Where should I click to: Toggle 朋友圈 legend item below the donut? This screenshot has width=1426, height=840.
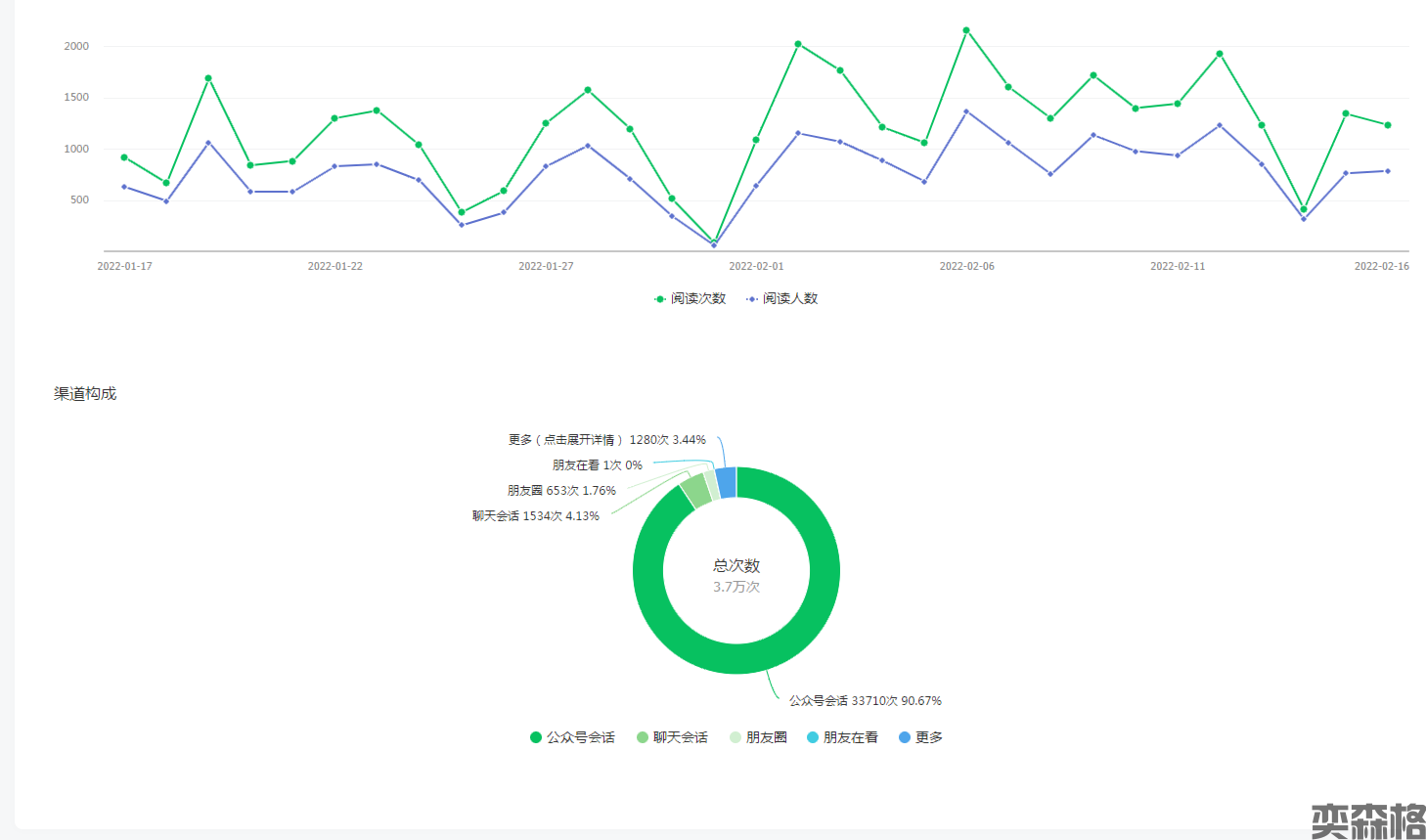[x=758, y=737]
